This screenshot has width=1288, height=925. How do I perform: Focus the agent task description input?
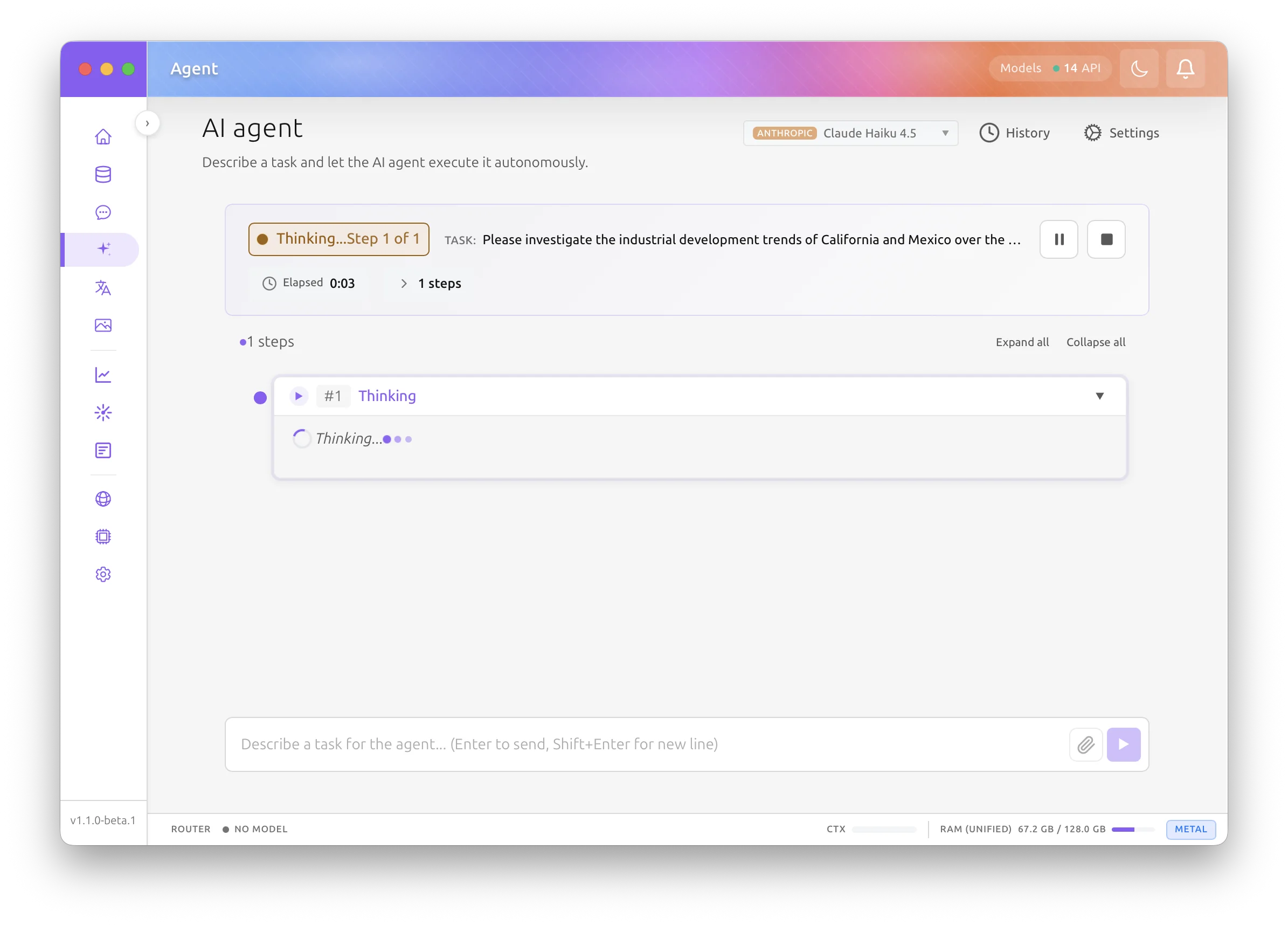tap(647, 744)
